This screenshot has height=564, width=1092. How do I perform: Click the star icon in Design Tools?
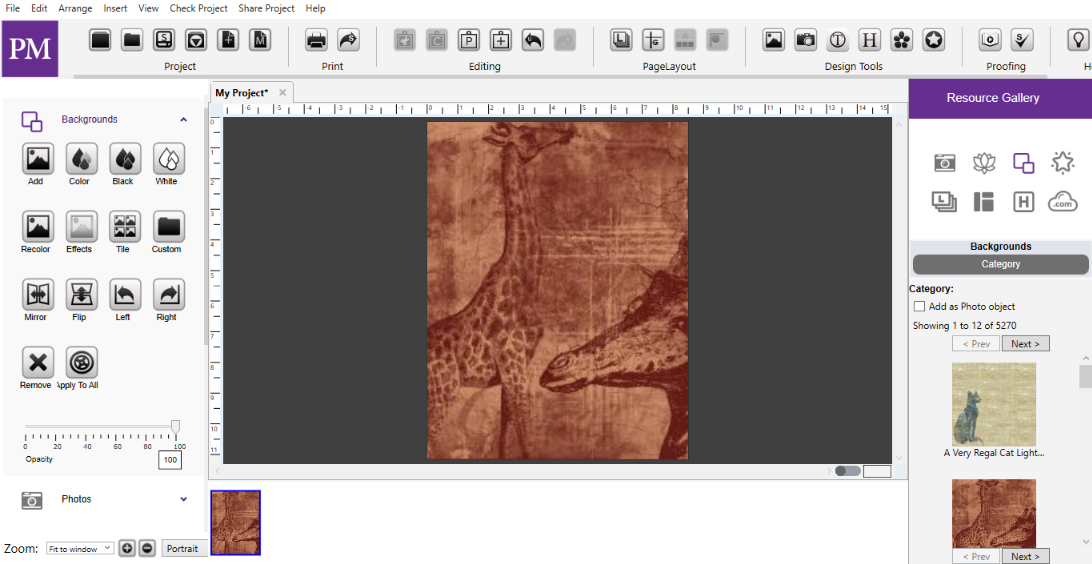coord(934,40)
